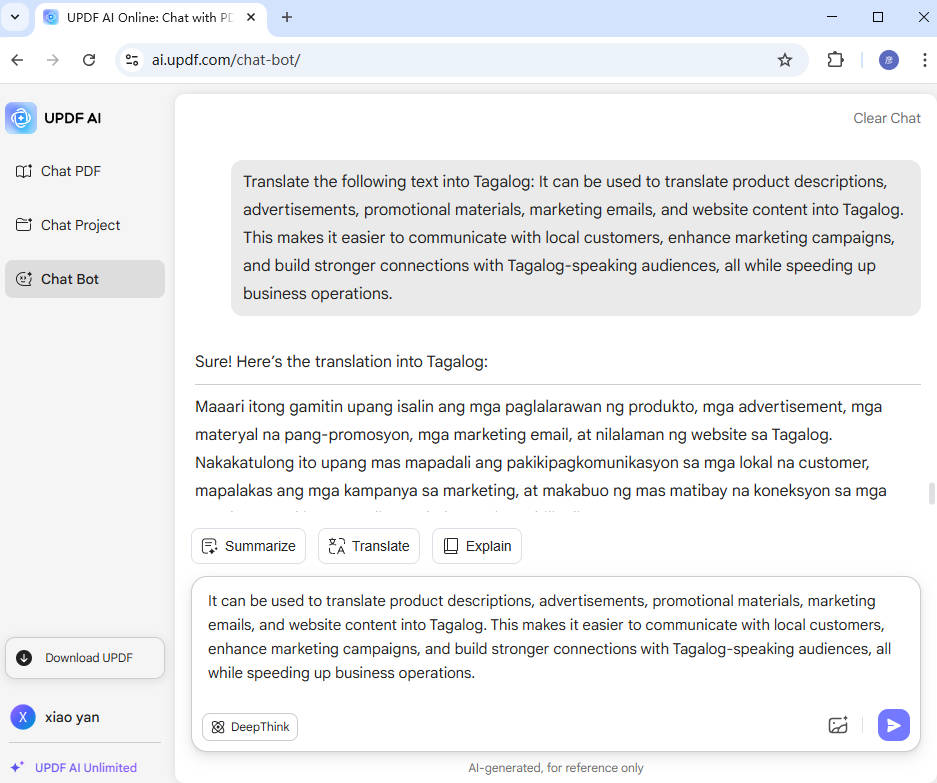Click the Chat PDF book icon
Screen dimensions: 937x783
(24, 172)
